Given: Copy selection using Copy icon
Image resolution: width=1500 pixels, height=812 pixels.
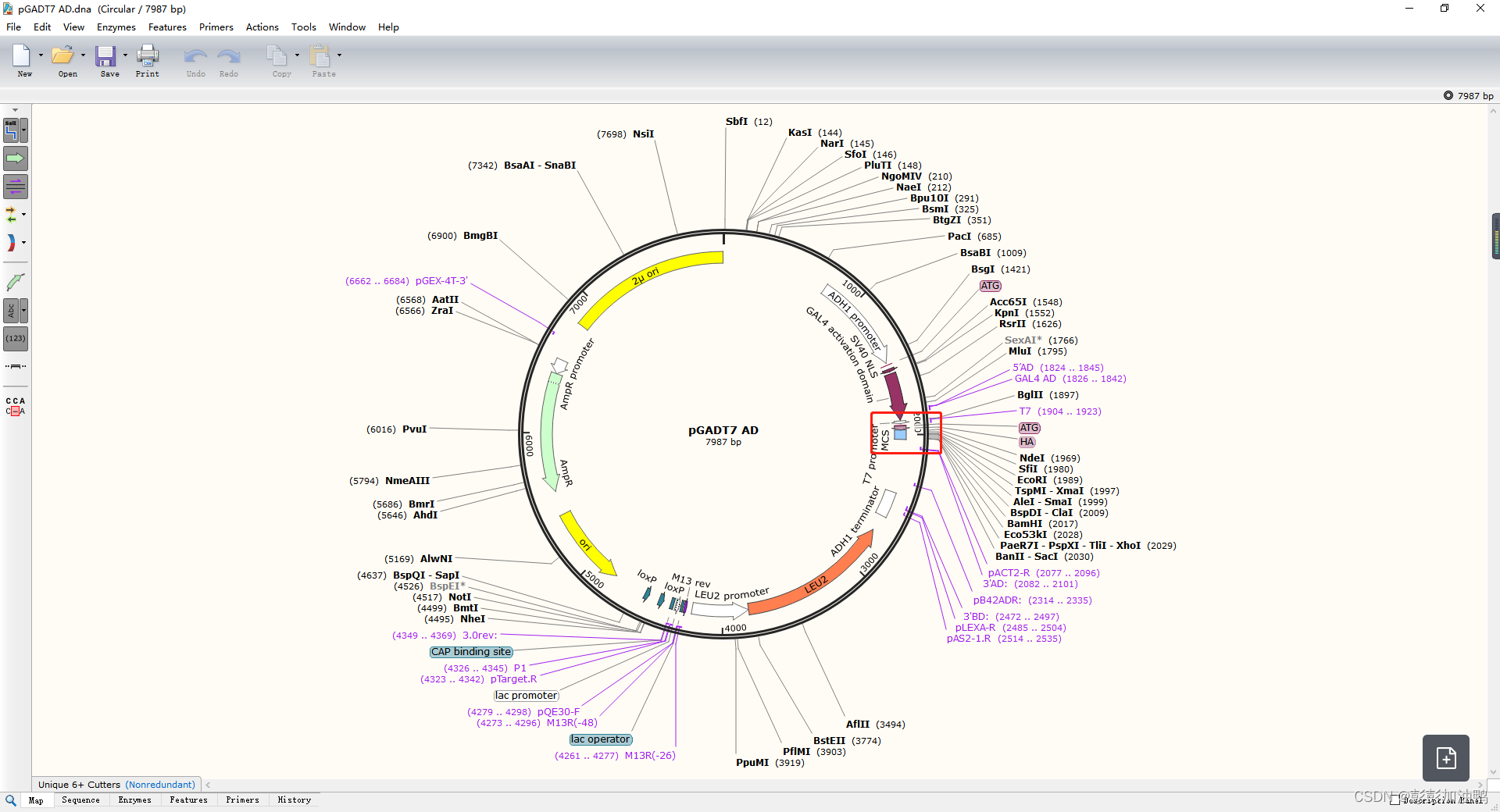Looking at the screenshot, I should (277, 56).
